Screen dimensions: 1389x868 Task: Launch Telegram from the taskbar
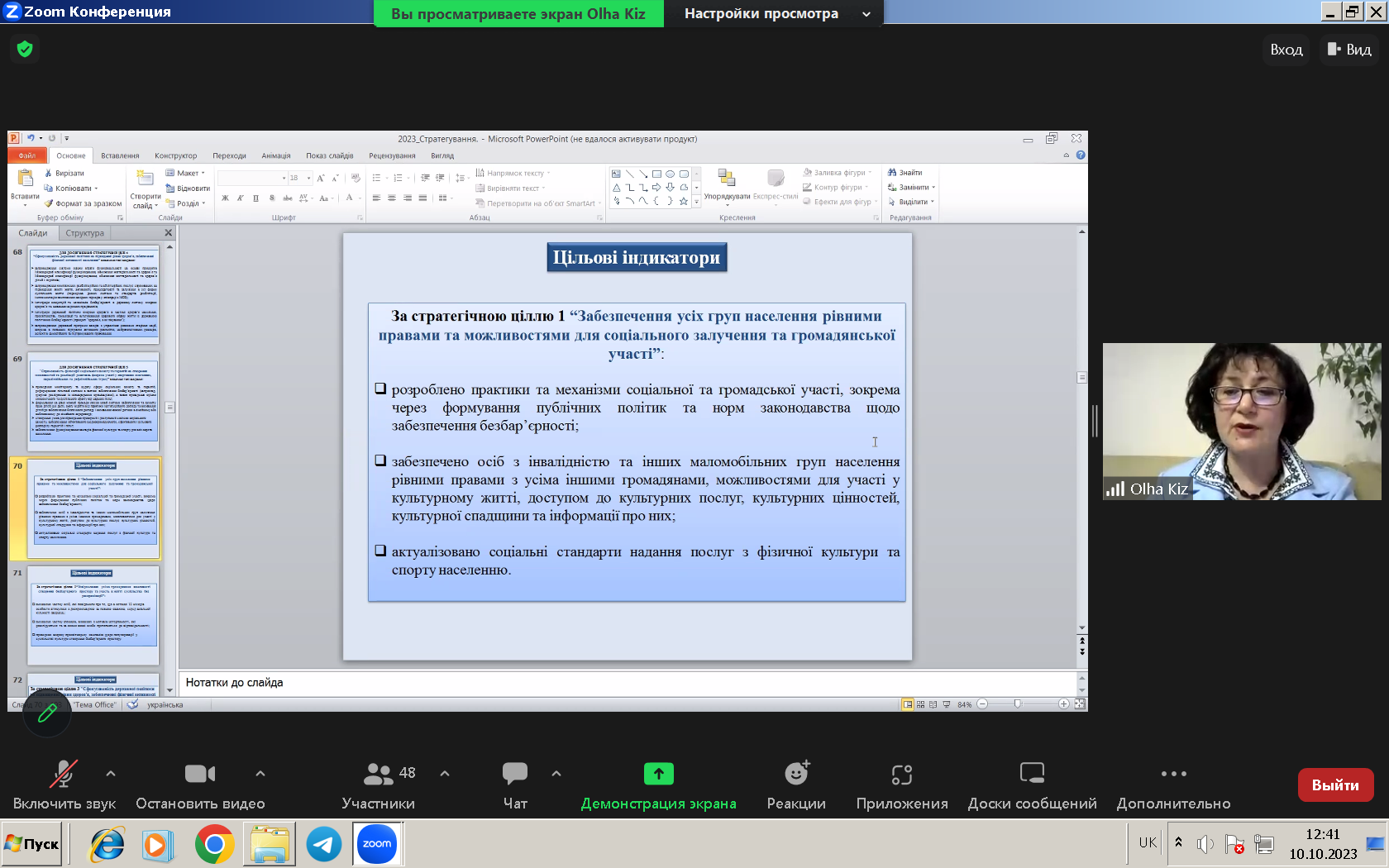click(x=324, y=844)
